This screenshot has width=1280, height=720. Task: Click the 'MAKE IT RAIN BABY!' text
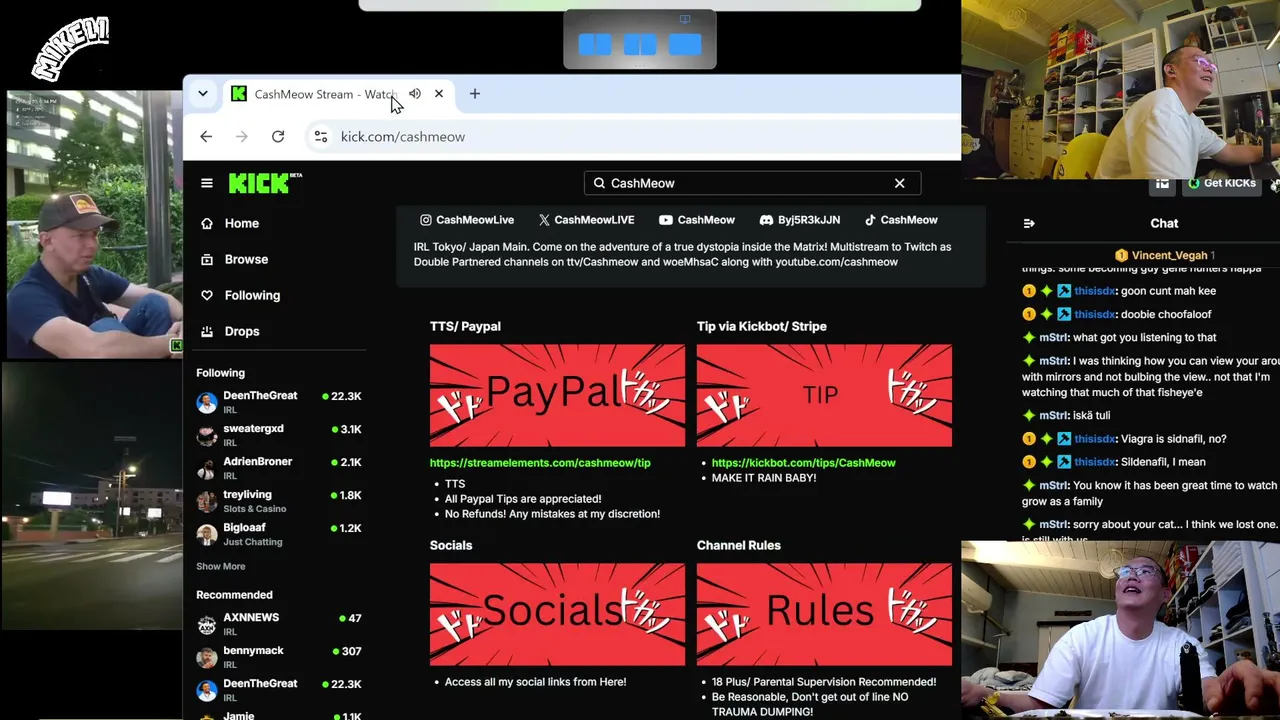click(764, 478)
